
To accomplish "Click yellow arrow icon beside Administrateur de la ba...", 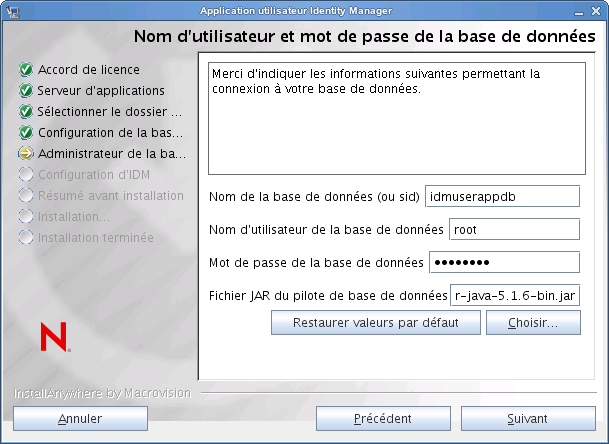I will click(x=26, y=153).
